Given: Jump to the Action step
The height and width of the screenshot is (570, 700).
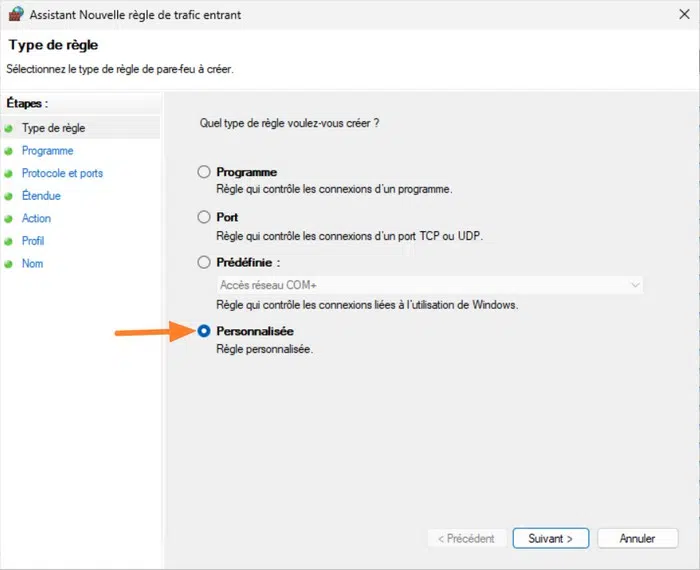Looking at the screenshot, I should click(36, 219).
